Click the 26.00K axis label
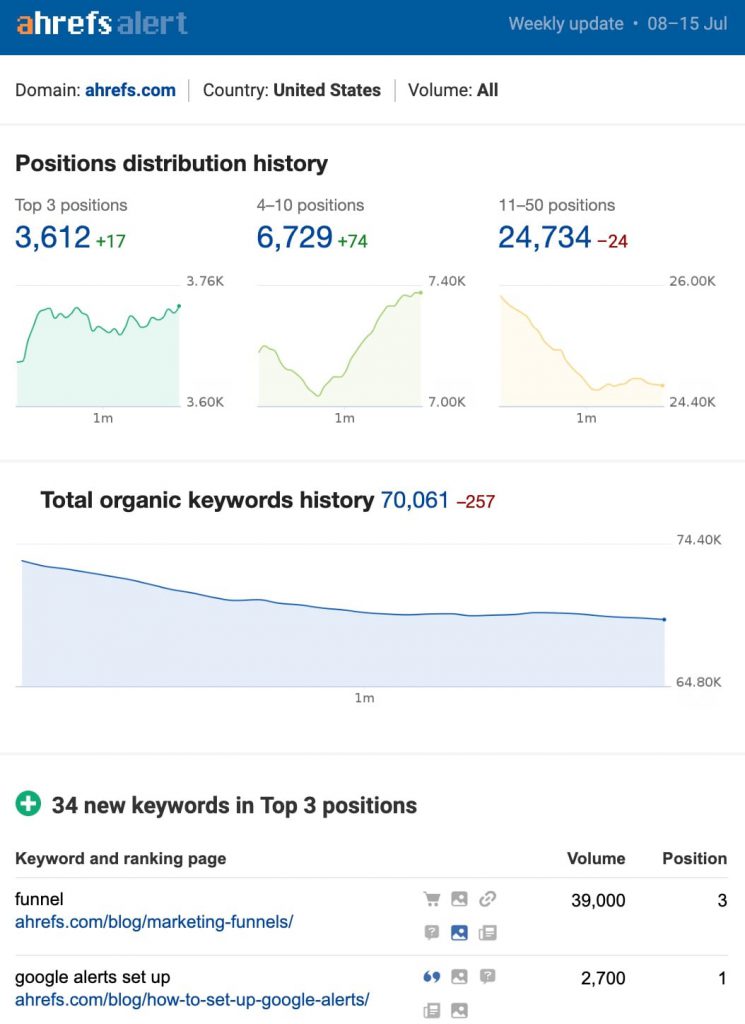Image resolution: width=745 pixels, height=1024 pixels. coord(692,281)
